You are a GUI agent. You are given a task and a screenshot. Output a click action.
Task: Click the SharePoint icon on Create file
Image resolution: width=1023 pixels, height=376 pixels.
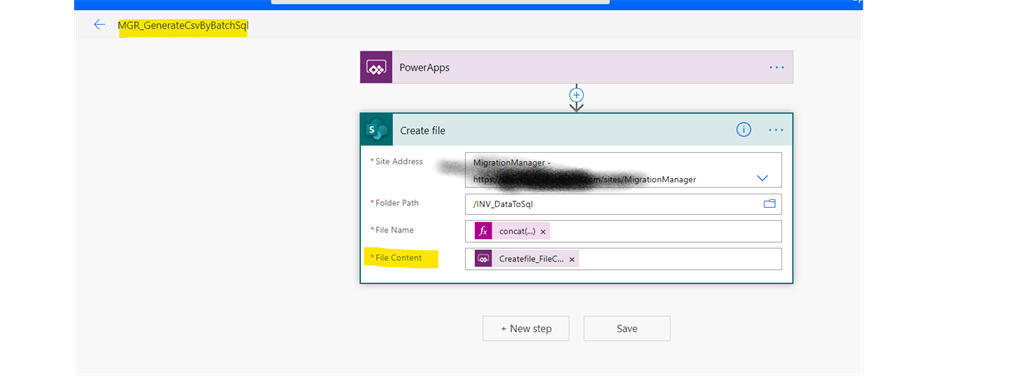(376, 130)
